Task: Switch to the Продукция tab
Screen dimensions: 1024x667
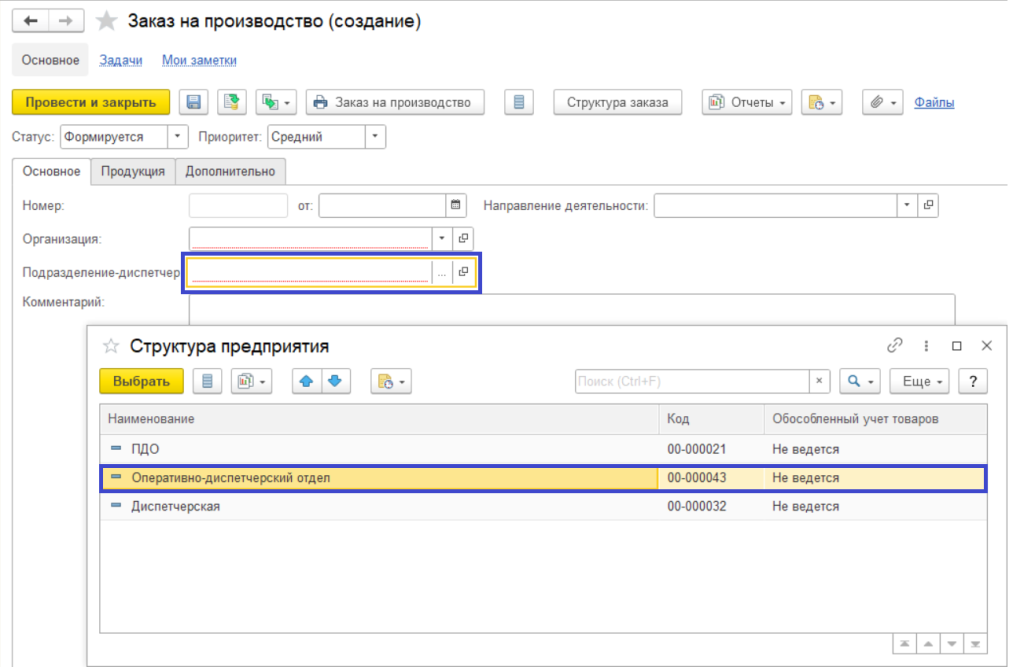Action: tap(133, 171)
